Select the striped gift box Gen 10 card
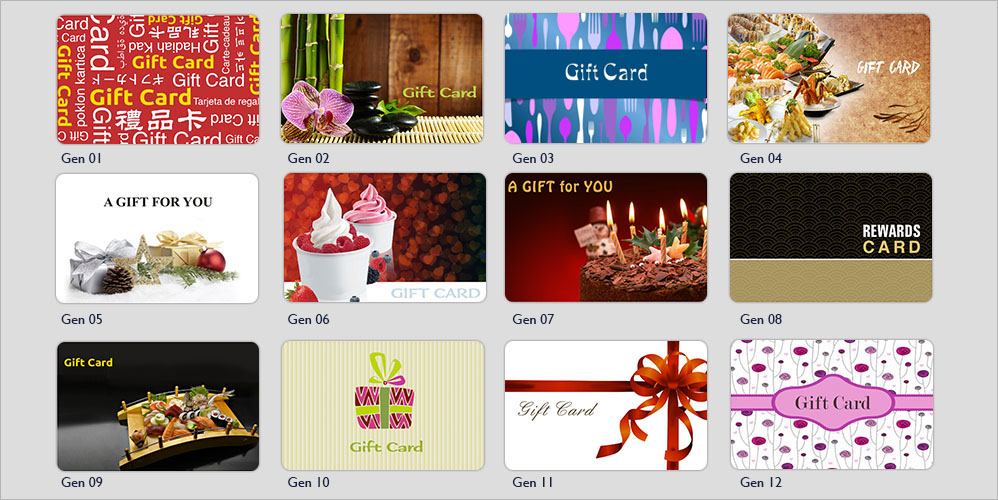This screenshot has width=998, height=500. [383, 405]
